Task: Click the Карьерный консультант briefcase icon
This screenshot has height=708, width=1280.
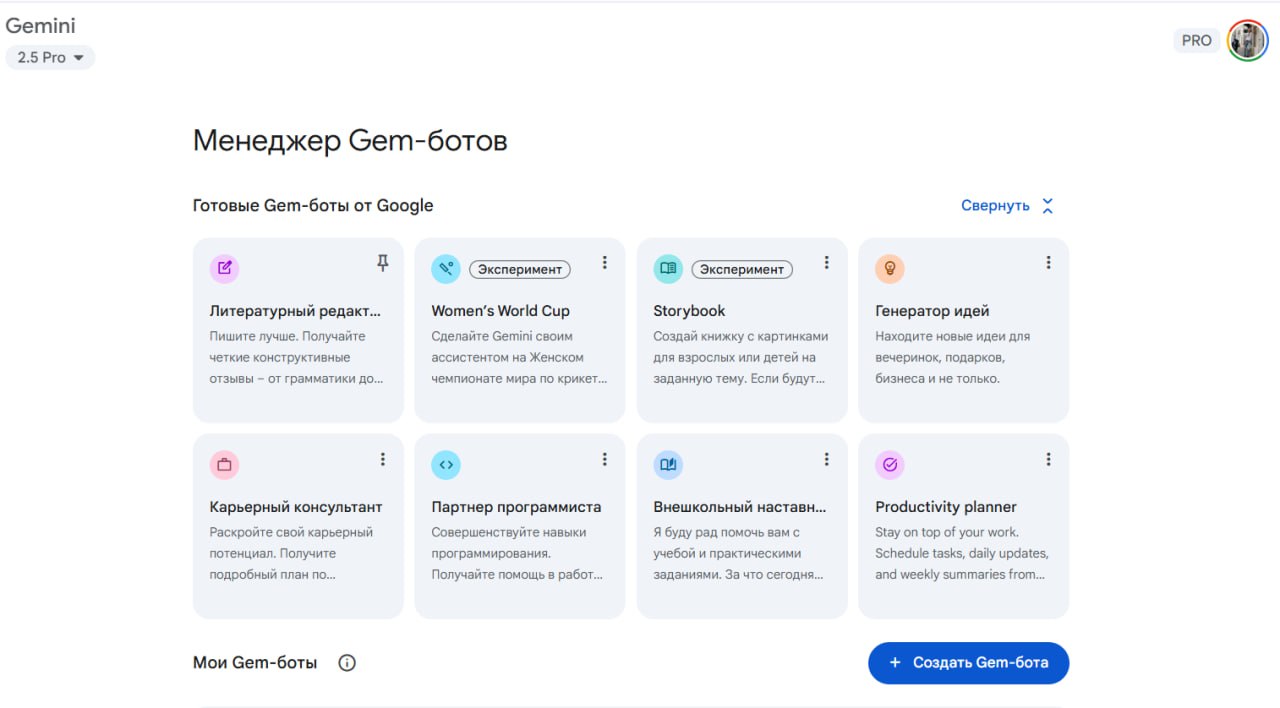Action: pos(224,464)
